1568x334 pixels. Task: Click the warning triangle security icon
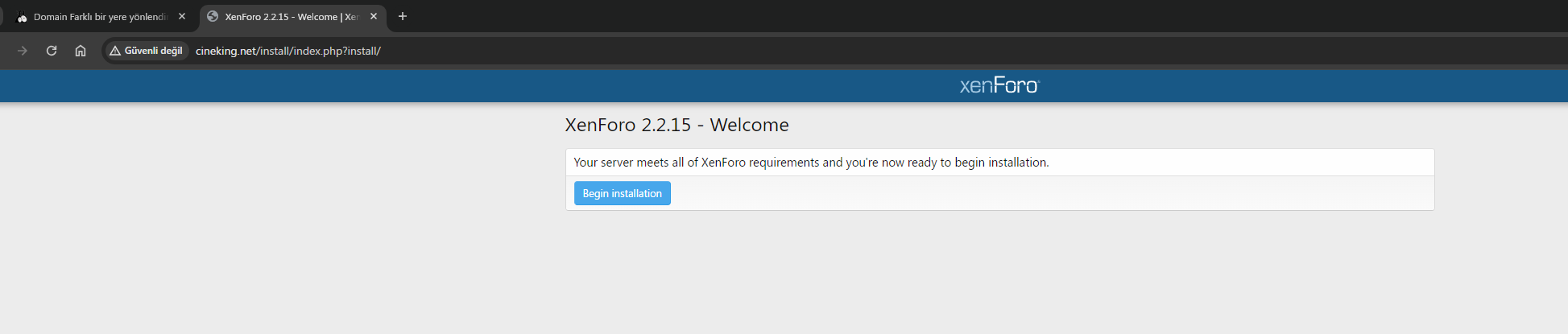point(115,51)
